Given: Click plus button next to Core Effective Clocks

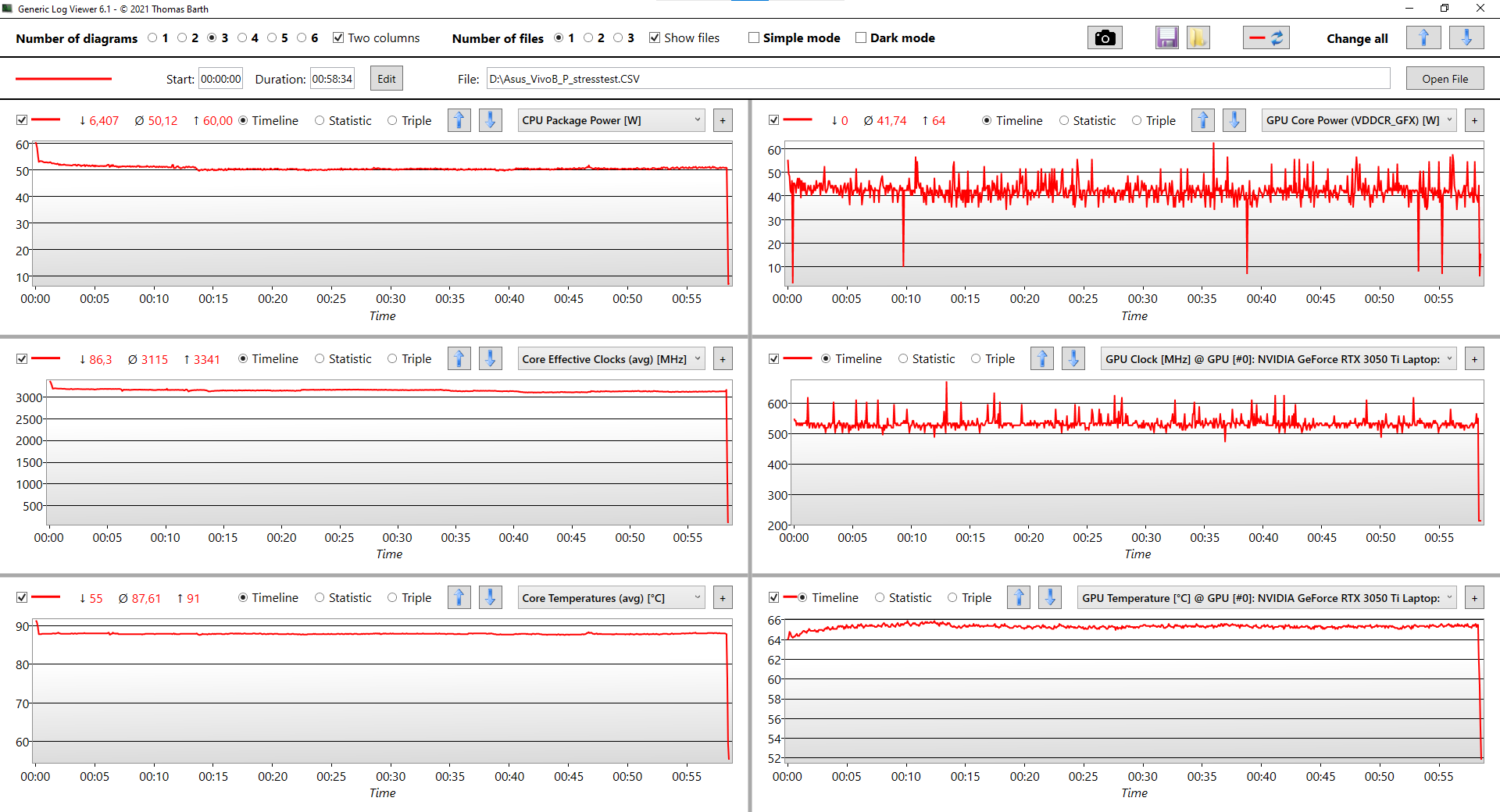Looking at the screenshot, I should point(723,359).
